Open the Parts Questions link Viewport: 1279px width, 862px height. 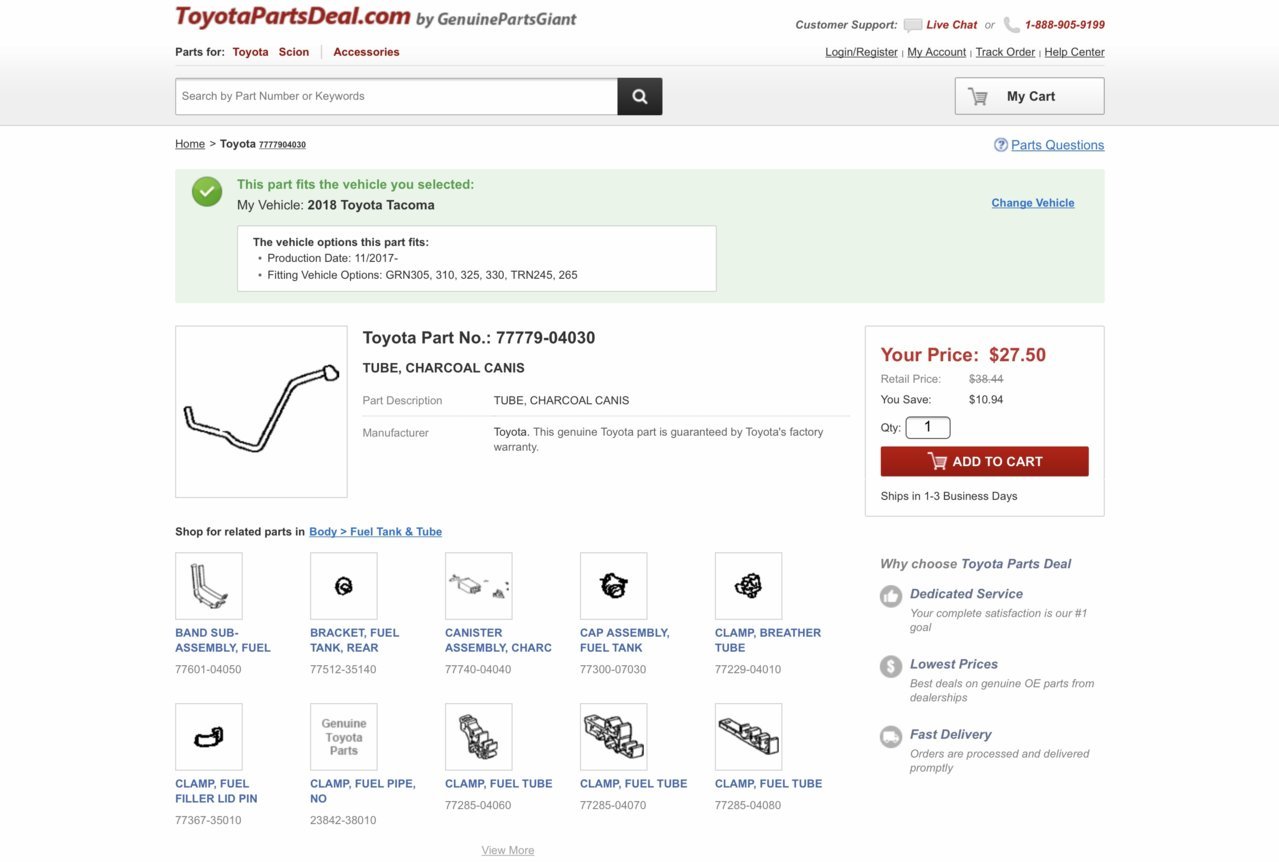(1057, 145)
